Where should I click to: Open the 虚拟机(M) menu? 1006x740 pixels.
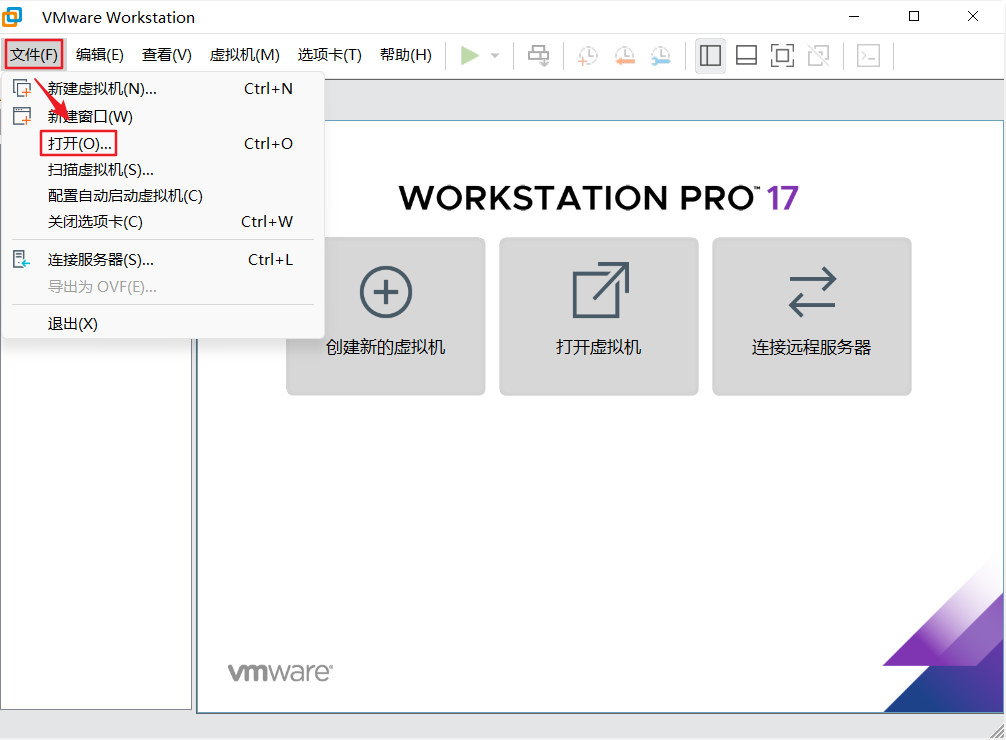coord(244,55)
